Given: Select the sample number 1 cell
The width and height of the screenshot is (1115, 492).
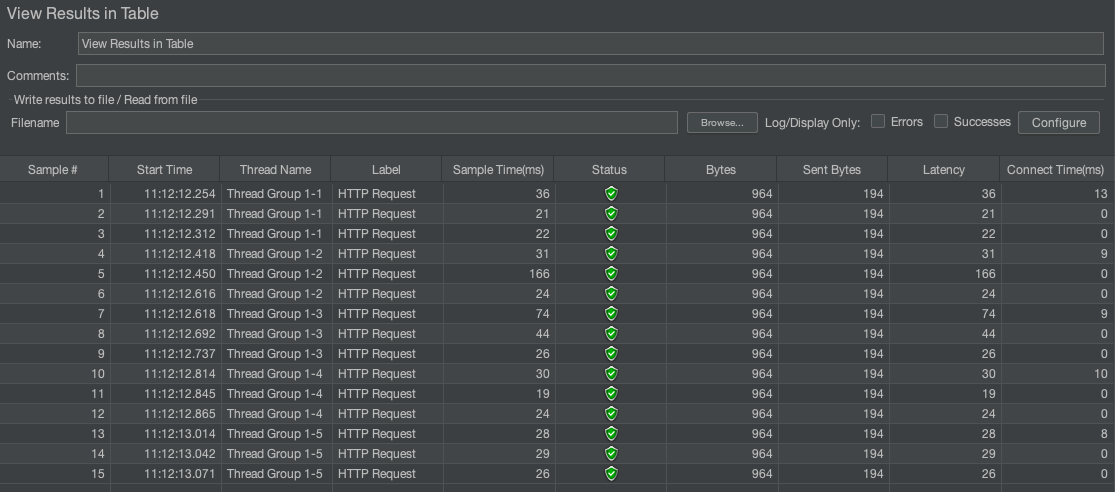Looking at the screenshot, I should [55, 193].
